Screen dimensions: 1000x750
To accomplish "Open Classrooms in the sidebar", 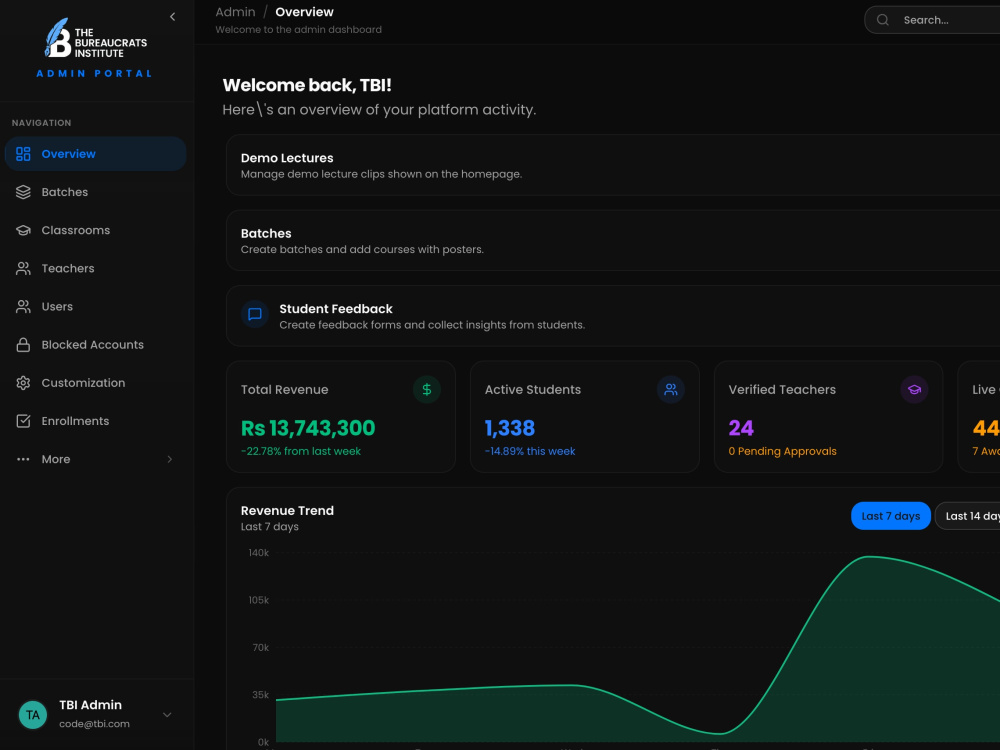I will tap(96, 230).
